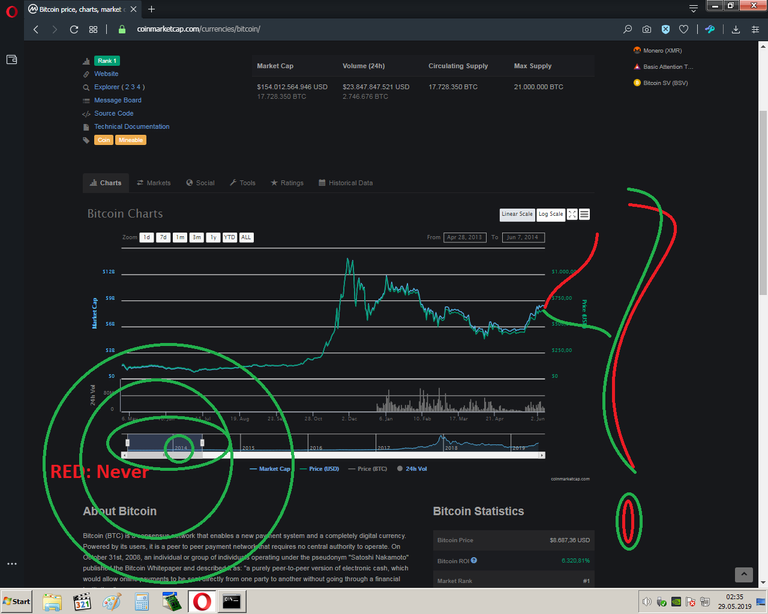Add bookmark with the heart icon
Viewport: 768px width, 614px height.
point(684,29)
